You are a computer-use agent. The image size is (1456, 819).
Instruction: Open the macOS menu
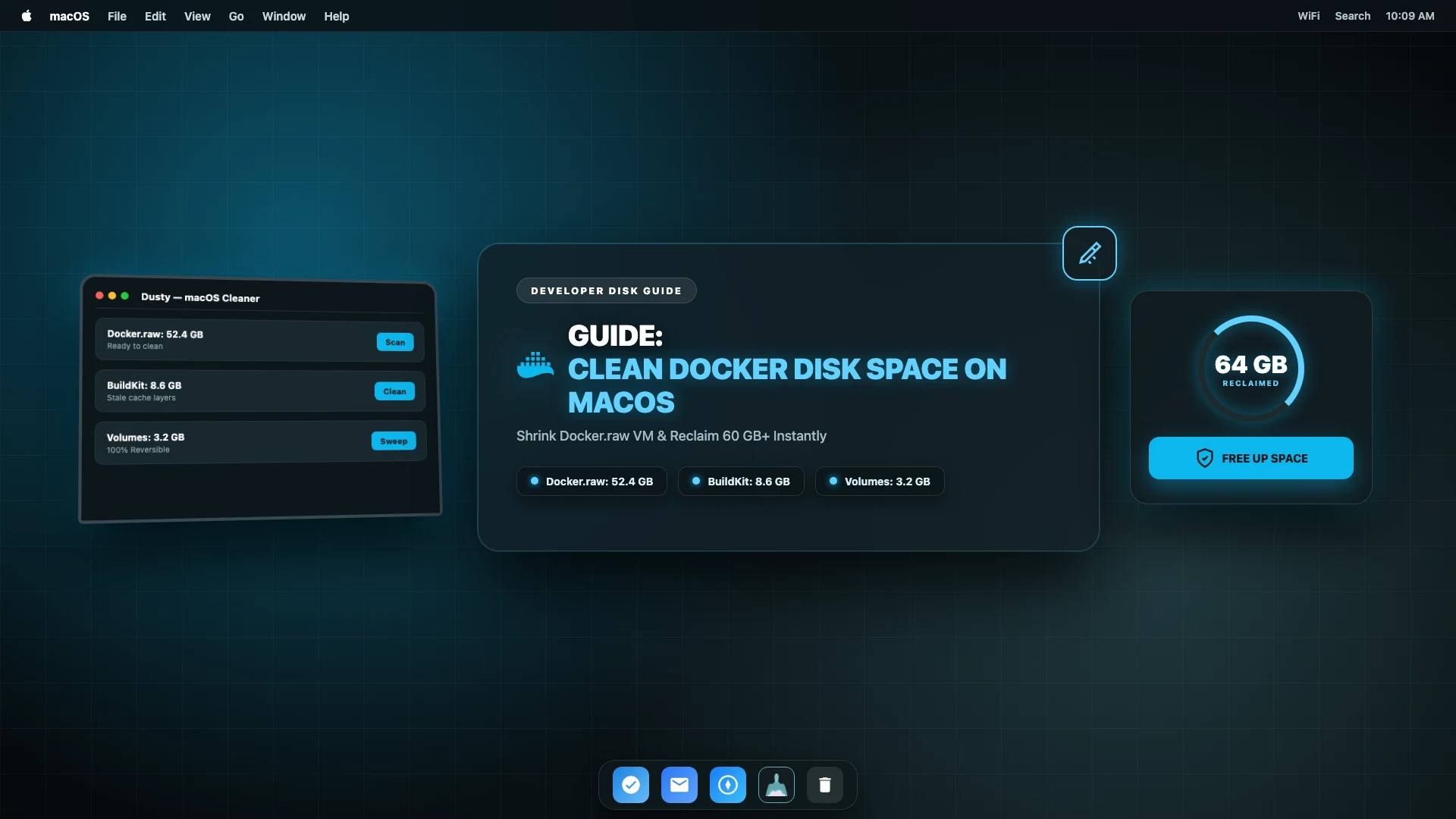point(69,16)
